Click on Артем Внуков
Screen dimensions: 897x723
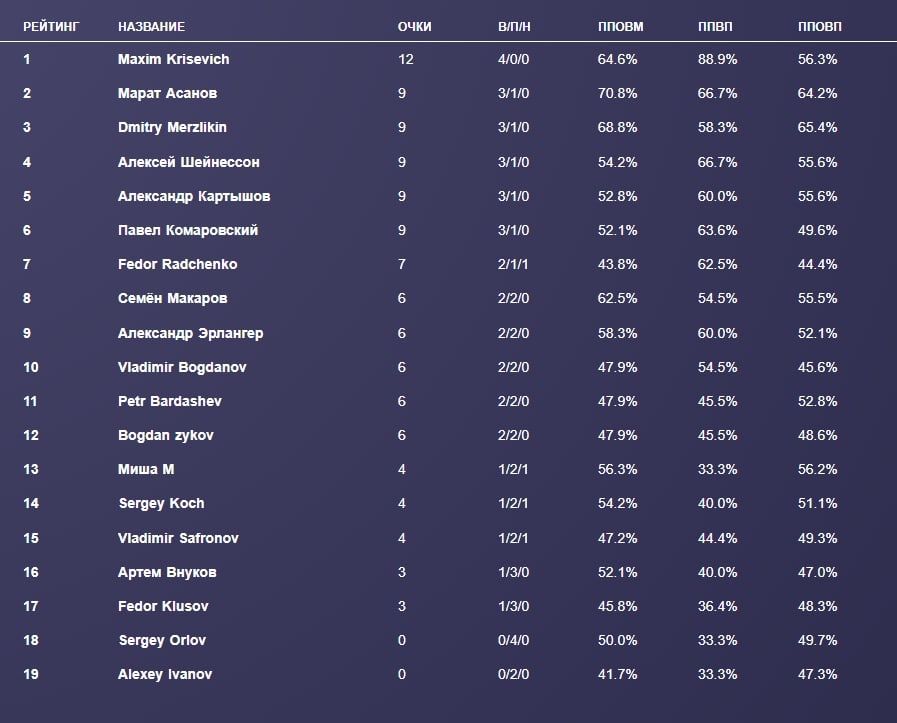coord(167,572)
